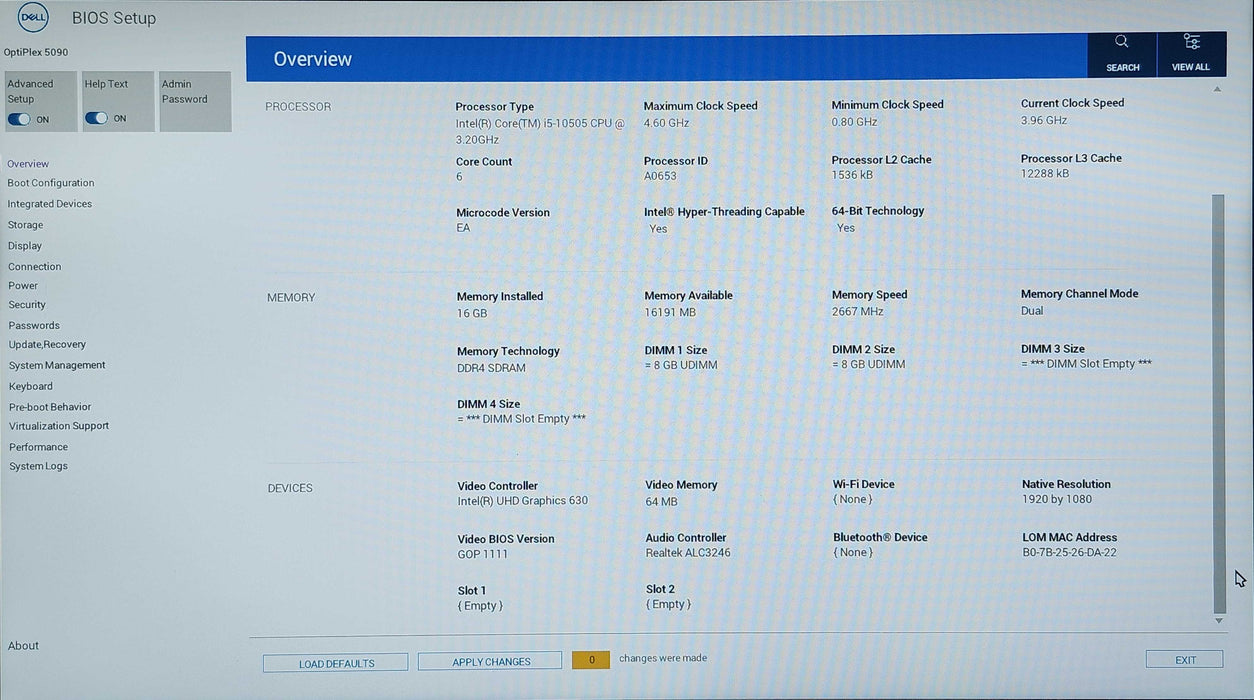Click scrollbar down arrow
Image resolution: width=1254 pixels, height=700 pixels.
[1218, 621]
